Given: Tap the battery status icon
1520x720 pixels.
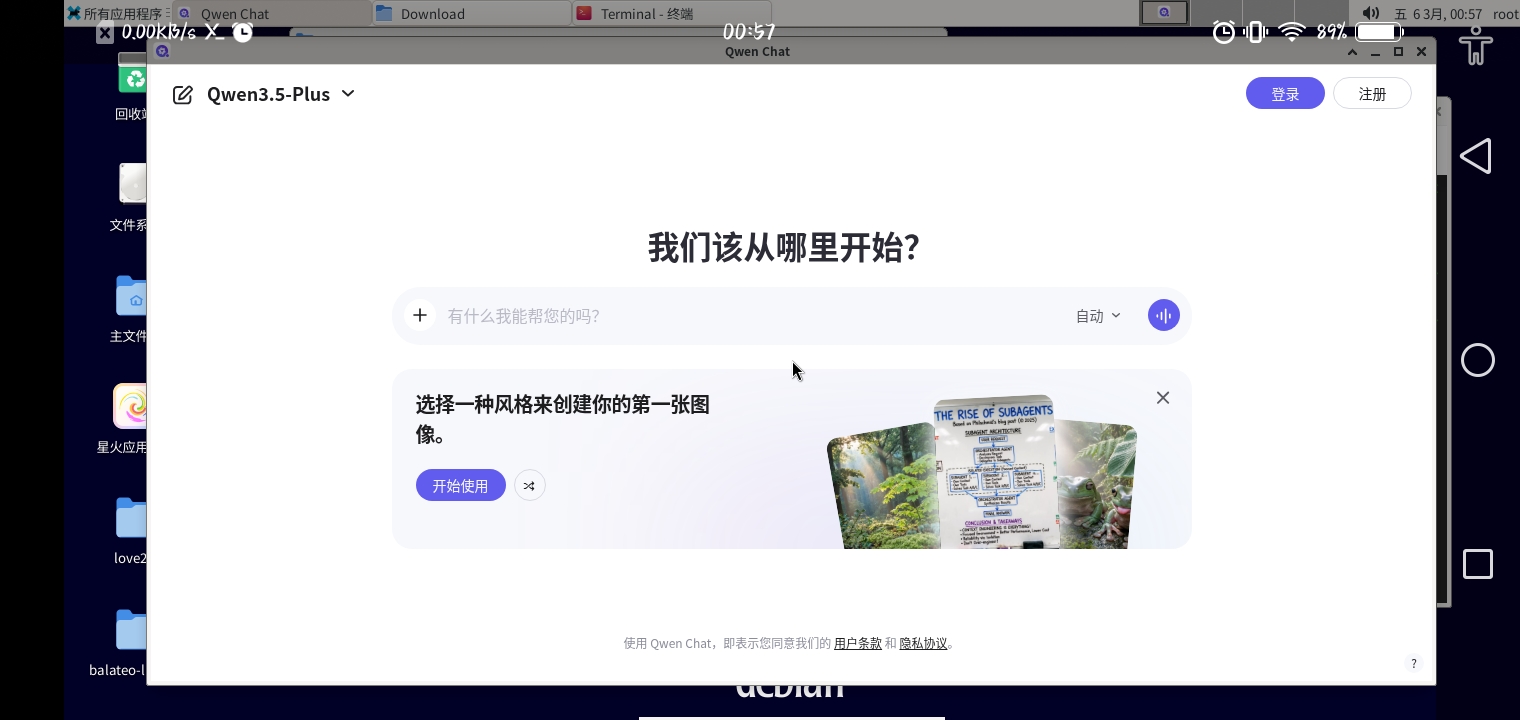Looking at the screenshot, I should point(1380,32).
